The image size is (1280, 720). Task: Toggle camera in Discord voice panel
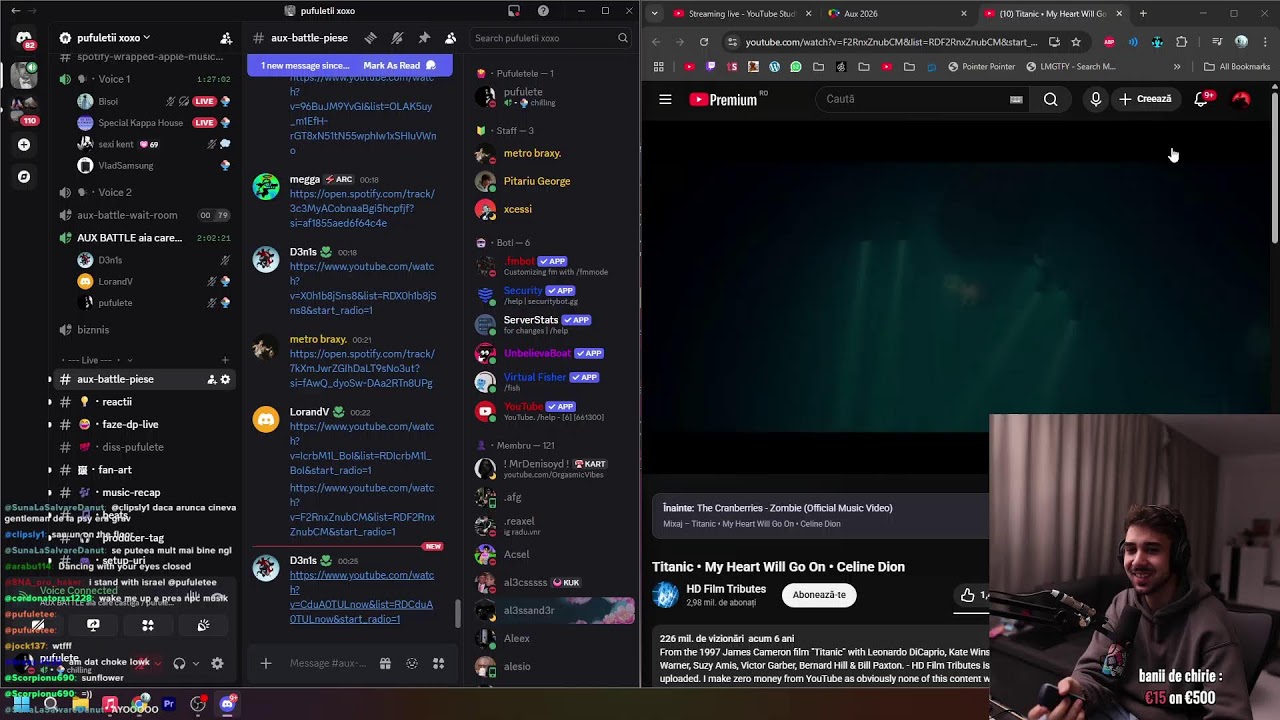38,625
